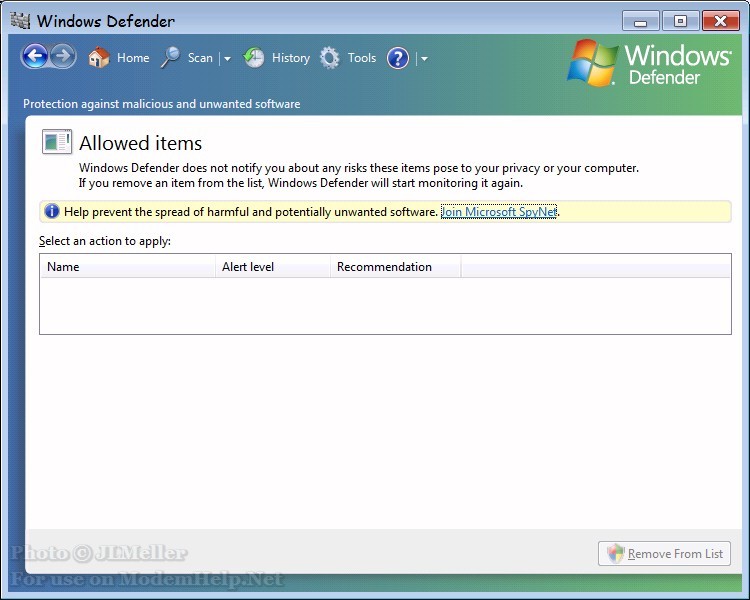Expand the Scan options dropdown arrow
Image resolution: width=750 pixels, height=600 pixels.
point(227,59)
